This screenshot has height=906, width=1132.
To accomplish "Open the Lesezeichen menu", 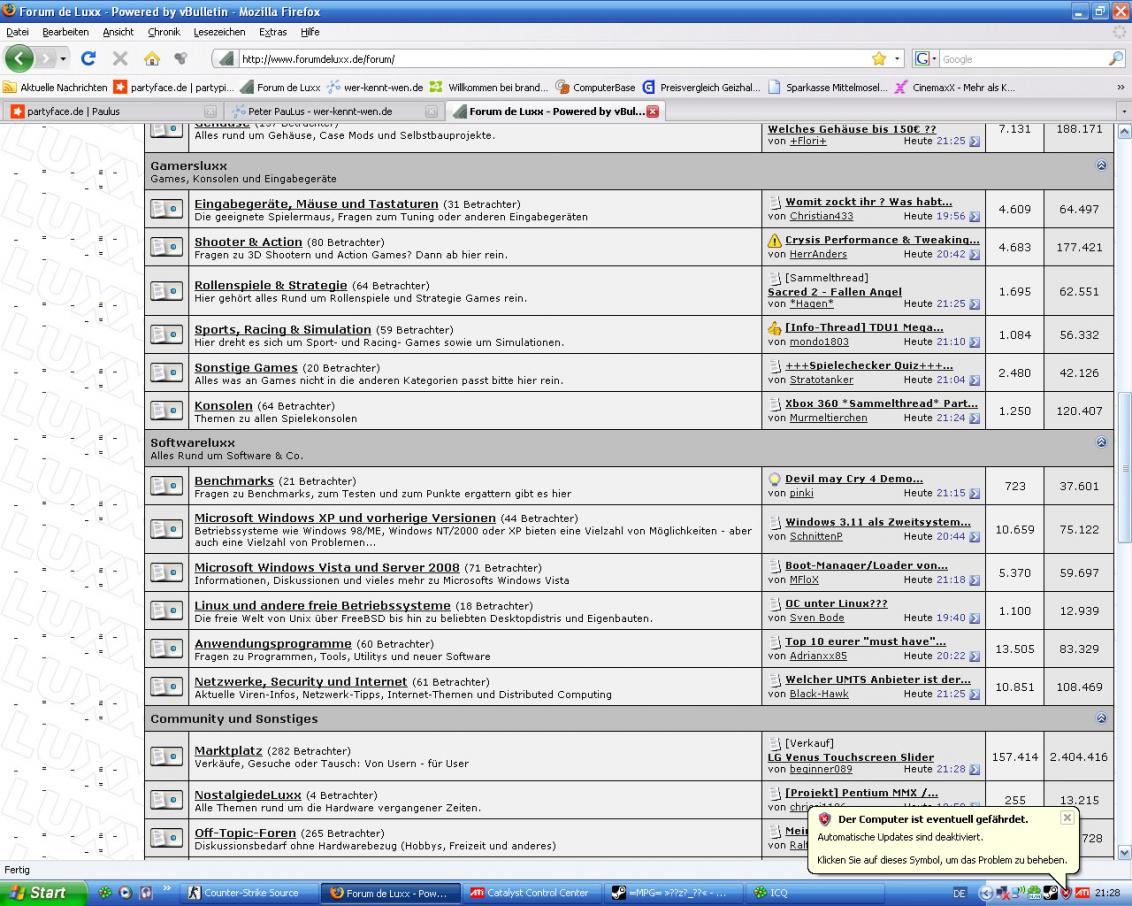I will coord(219,32).
